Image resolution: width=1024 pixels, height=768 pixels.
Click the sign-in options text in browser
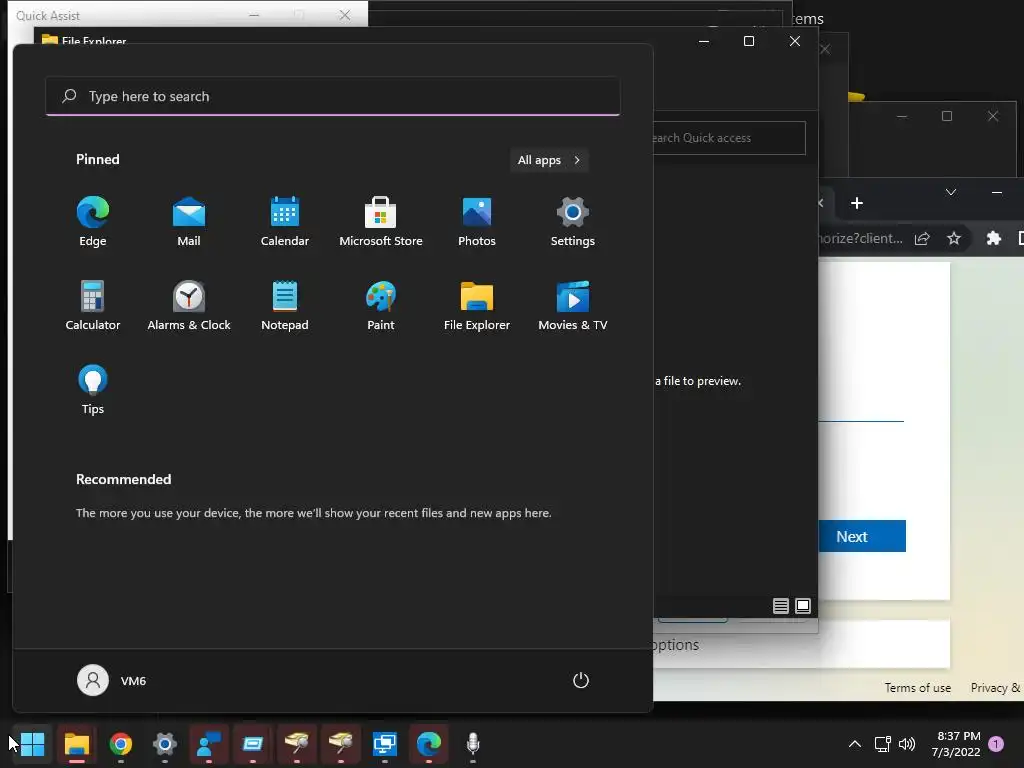(677, 645)
